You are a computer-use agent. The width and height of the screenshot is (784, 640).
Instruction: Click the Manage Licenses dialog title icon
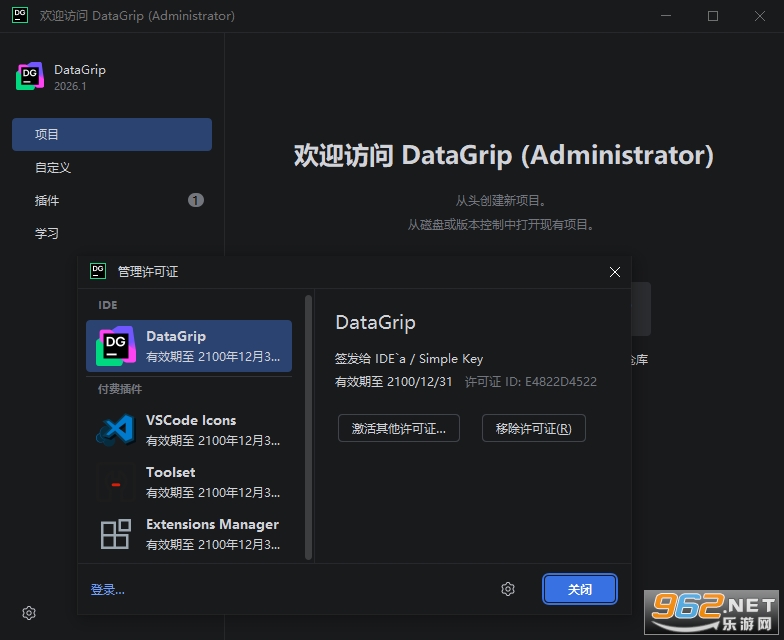[98, 271]
